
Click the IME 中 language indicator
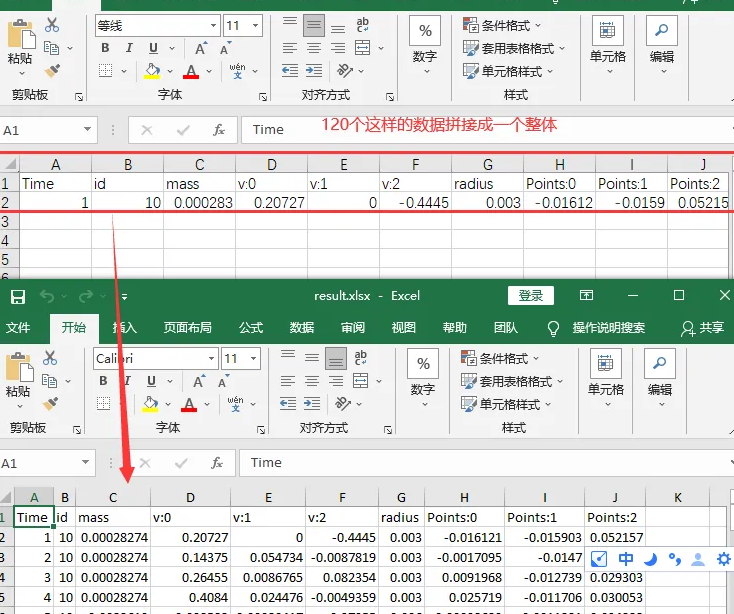(x=625, y=559)
